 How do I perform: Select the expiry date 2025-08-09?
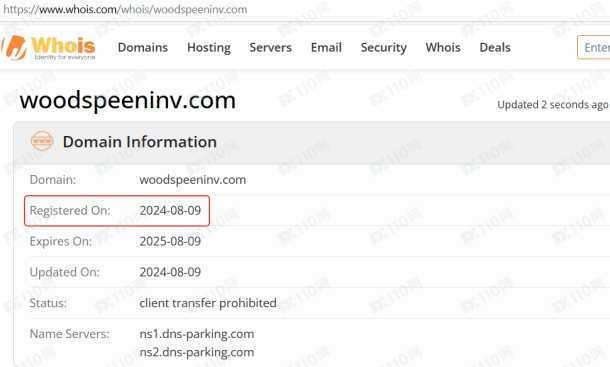(x=170, y=241)
